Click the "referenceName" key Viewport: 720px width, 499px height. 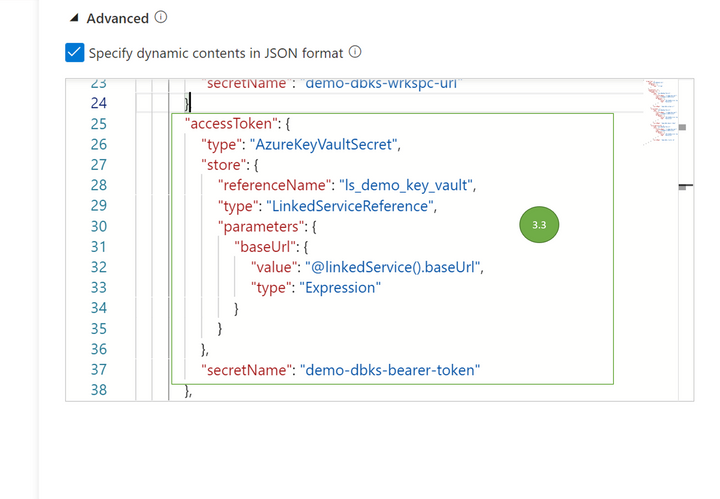[275, 185]
